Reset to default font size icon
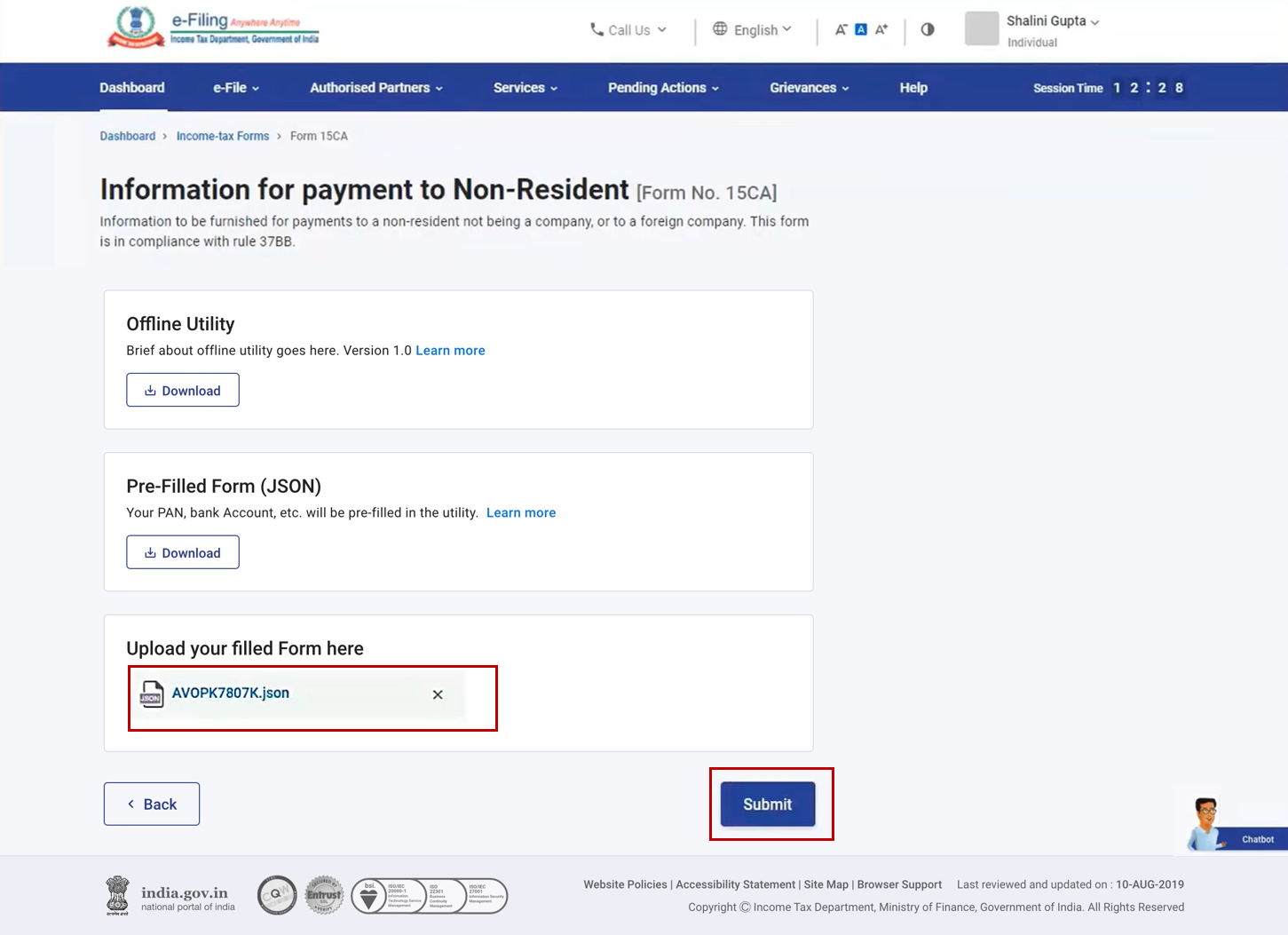This screenshot has height=935, width=1288. [x=861, y=30]
